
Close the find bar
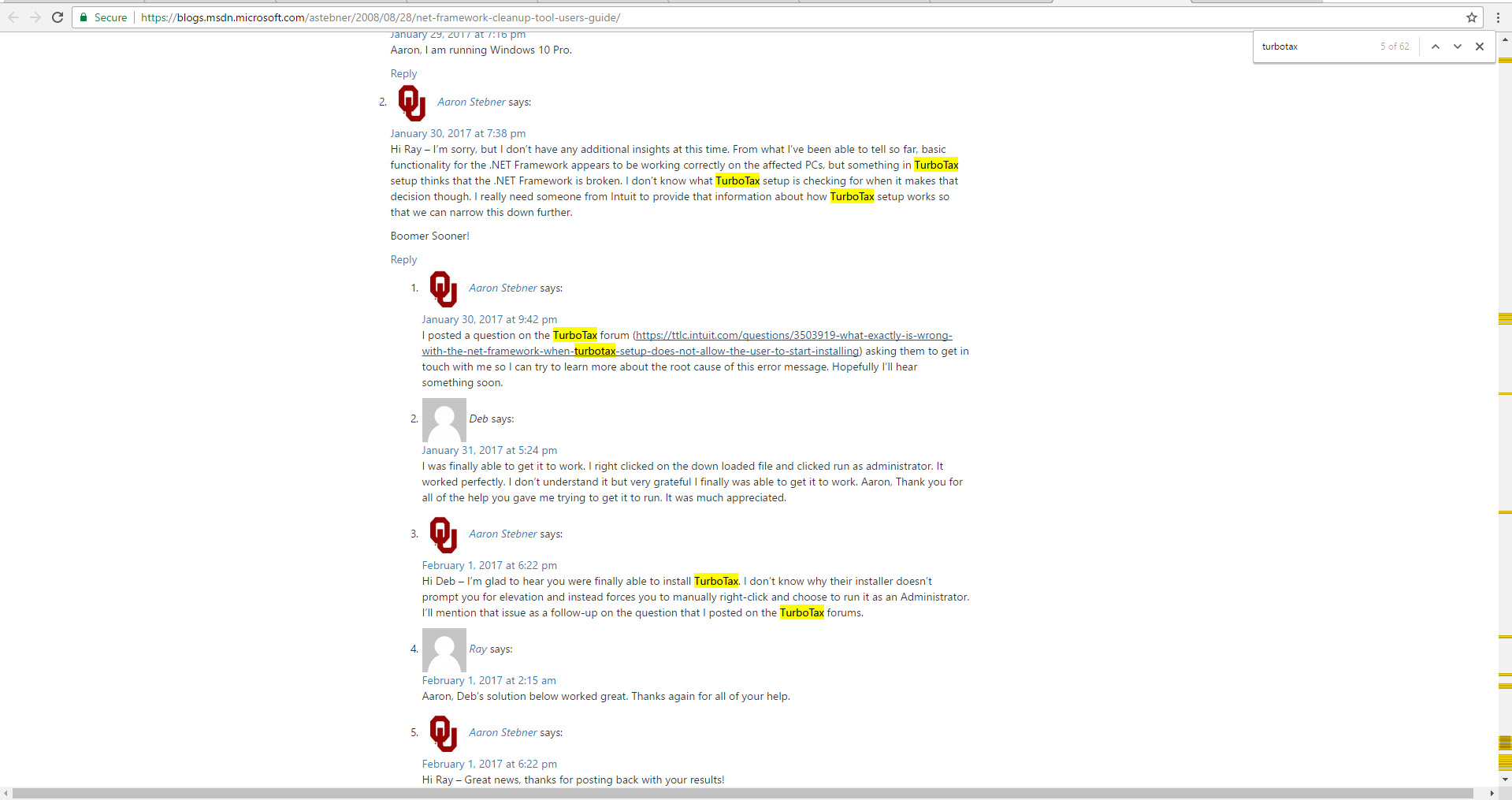1480,47
